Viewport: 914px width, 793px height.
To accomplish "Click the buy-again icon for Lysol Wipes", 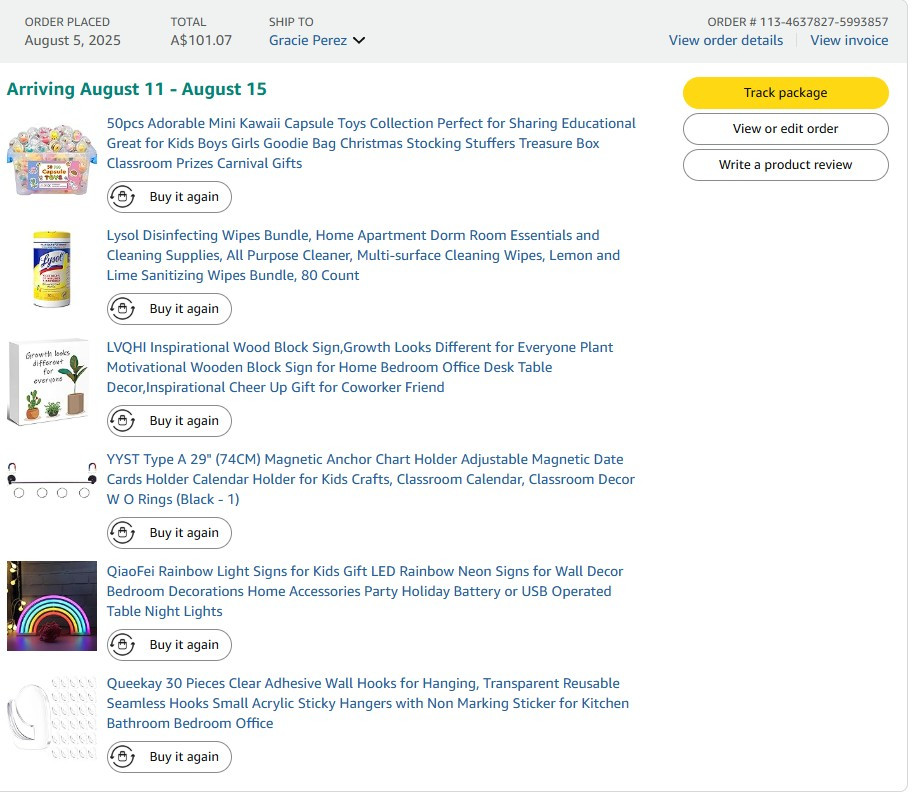I will pos(122,309).
